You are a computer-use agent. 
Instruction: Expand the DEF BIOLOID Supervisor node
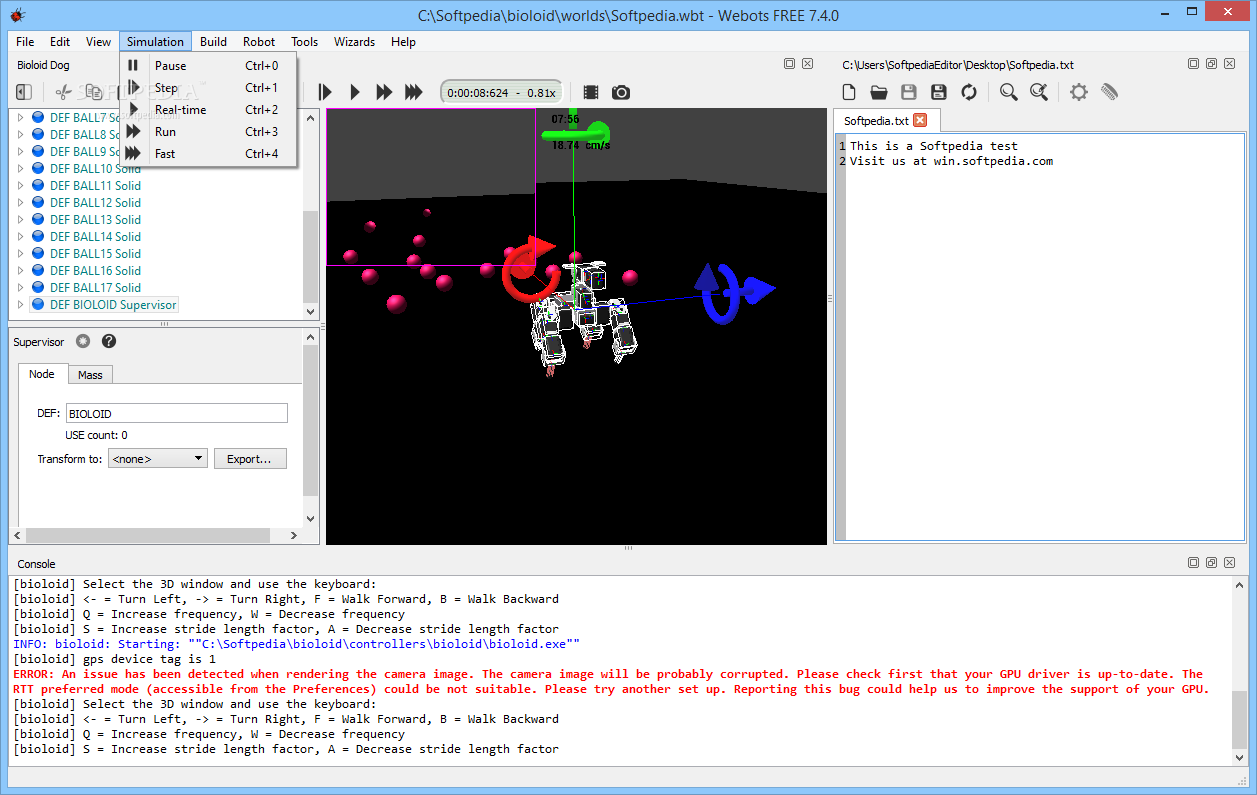(20, 305)
